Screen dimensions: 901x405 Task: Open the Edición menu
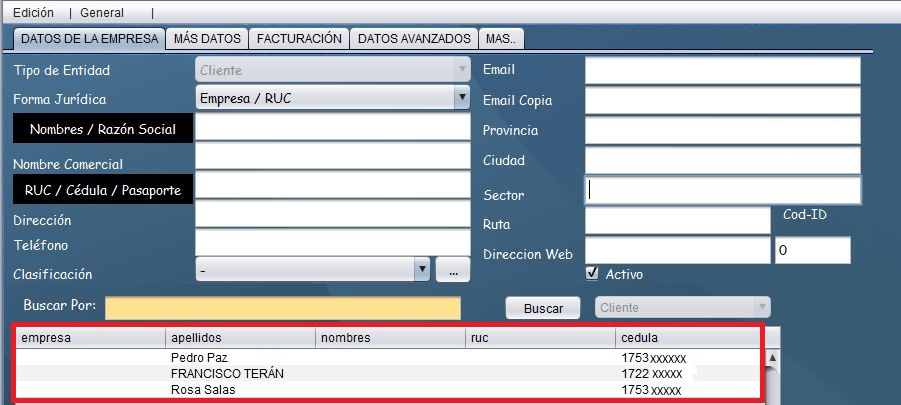(33, 13)
